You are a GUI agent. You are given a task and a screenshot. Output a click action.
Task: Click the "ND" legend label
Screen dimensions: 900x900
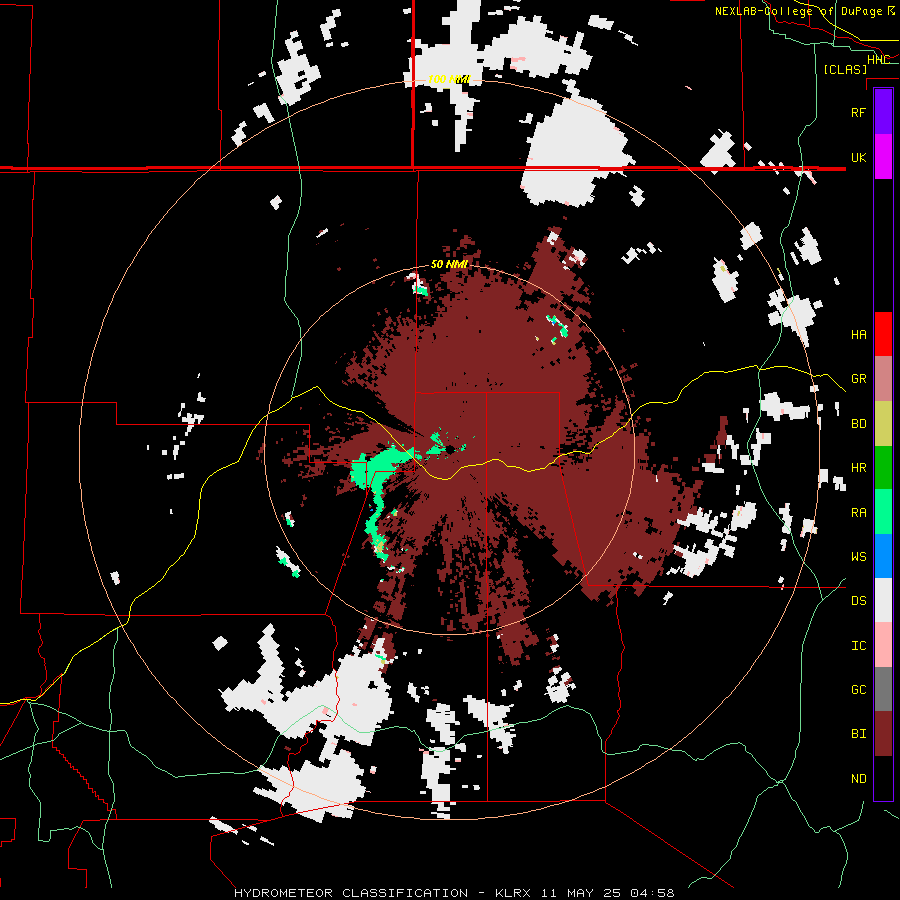[x=858, y=779]
